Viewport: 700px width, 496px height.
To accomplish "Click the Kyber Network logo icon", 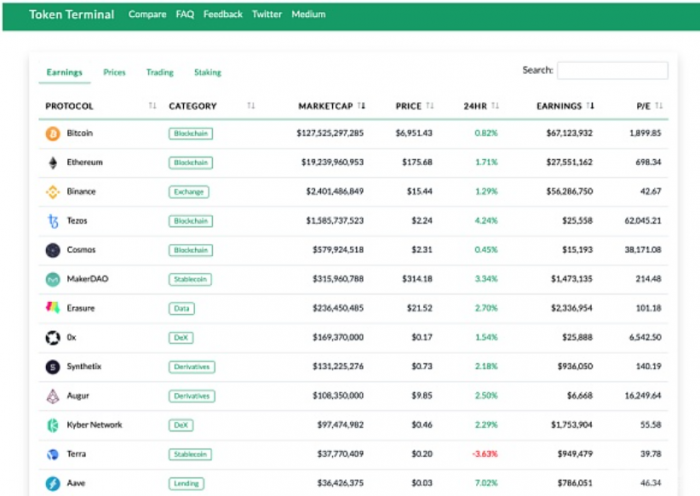I will 53,425.
